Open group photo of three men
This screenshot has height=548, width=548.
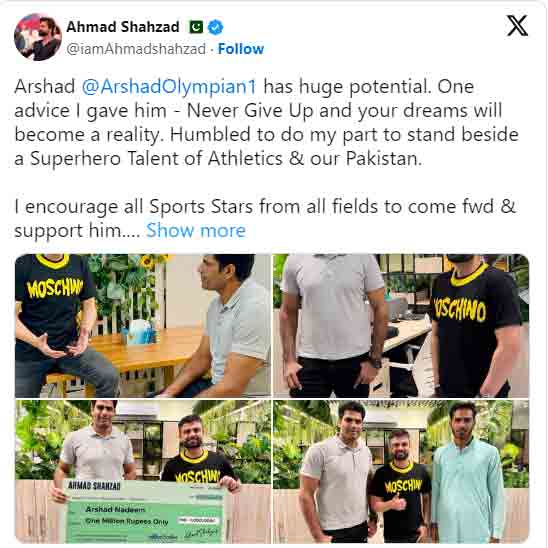[401, 471]
